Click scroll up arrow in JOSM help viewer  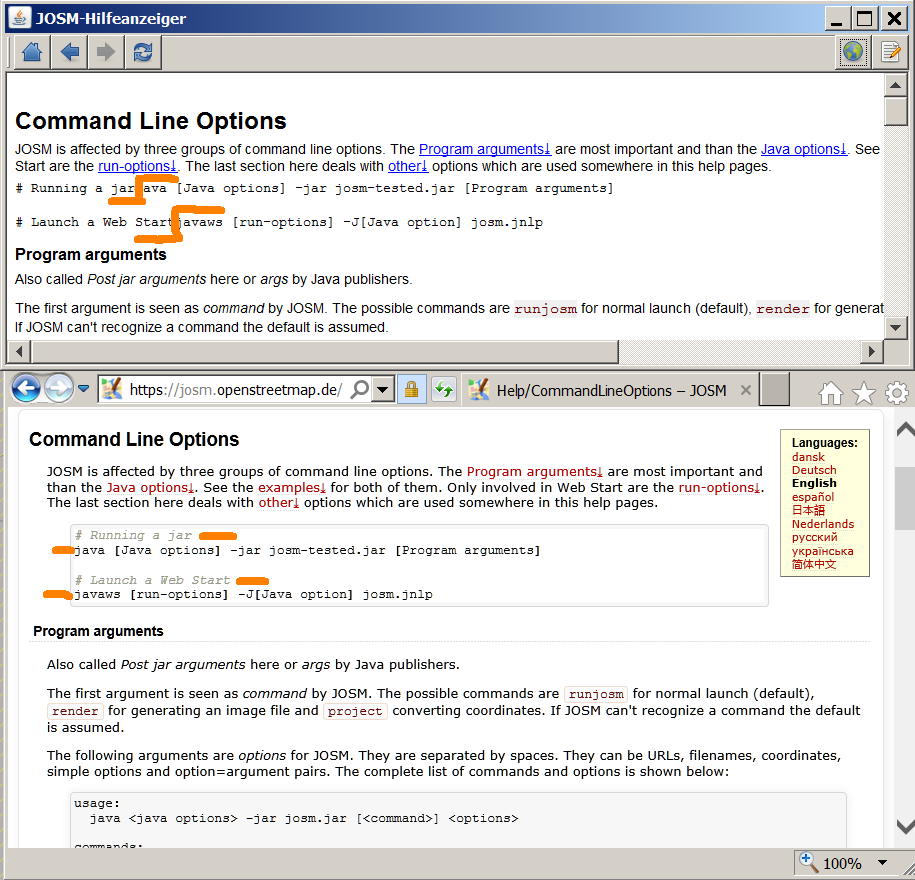[895, 86]
